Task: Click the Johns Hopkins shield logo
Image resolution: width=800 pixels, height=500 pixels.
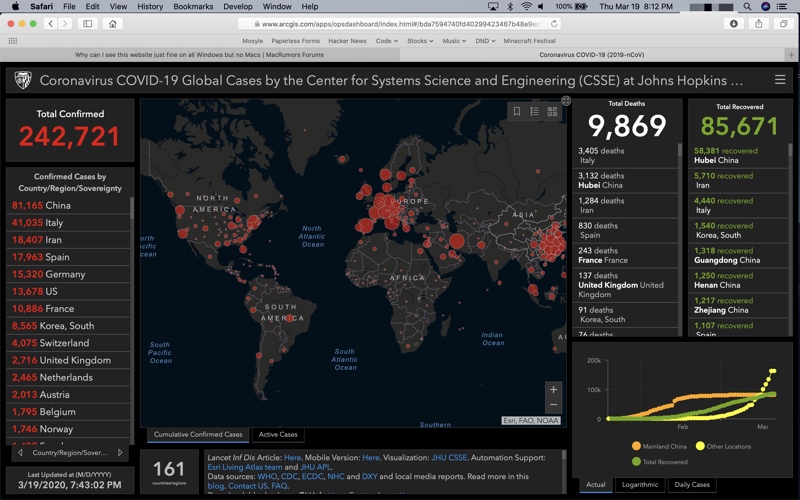Action: (23, 80)
